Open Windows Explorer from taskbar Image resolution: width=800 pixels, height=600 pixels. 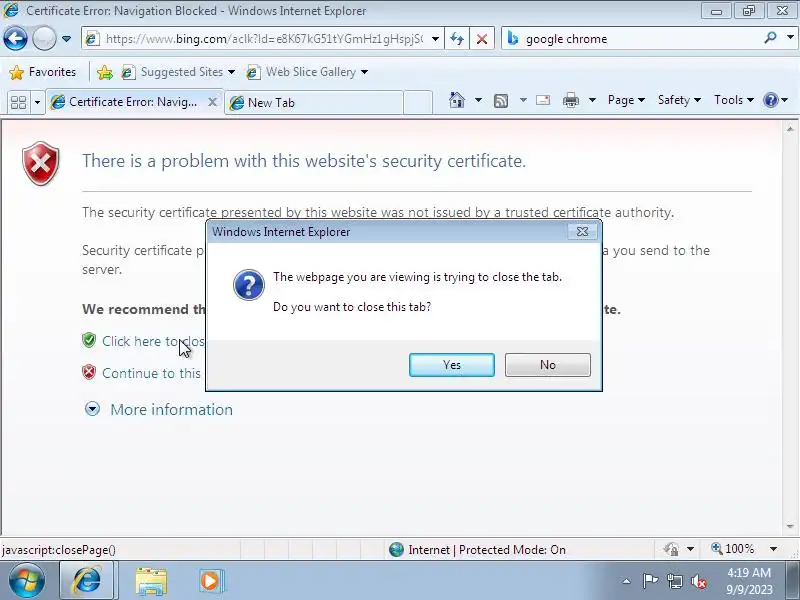coord(151,581)
